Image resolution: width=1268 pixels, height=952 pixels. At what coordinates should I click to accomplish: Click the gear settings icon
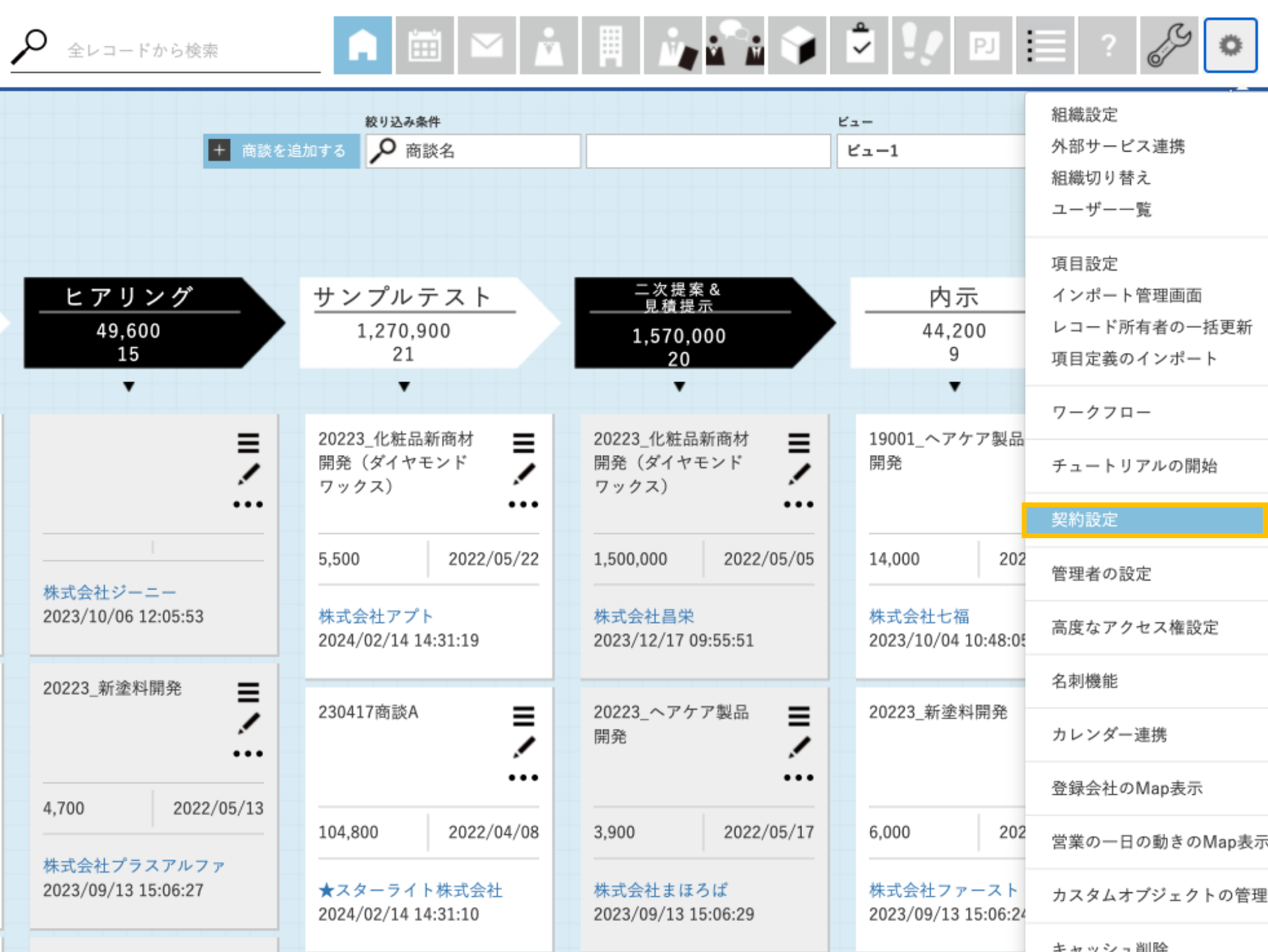[x=1230, y=46]
